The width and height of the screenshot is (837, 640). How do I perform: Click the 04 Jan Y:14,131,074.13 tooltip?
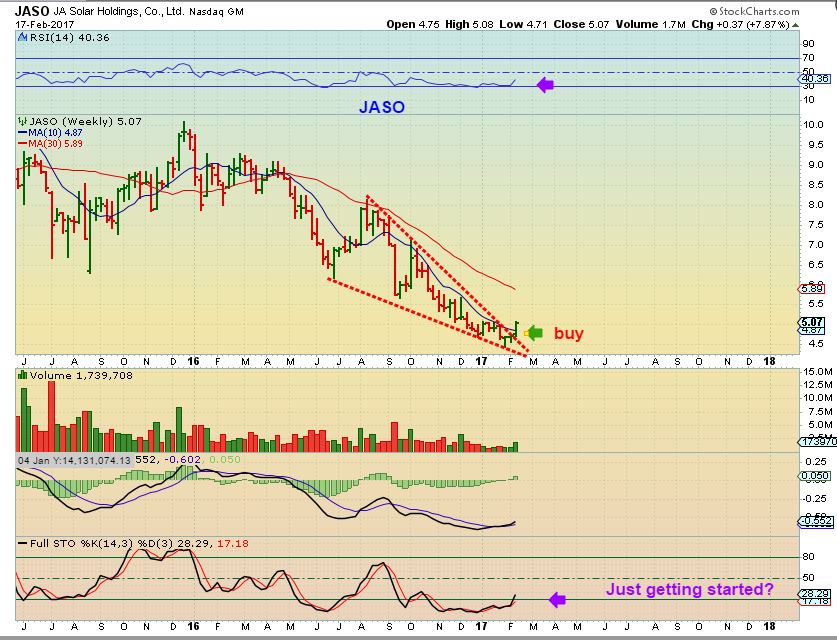[74, 460]
